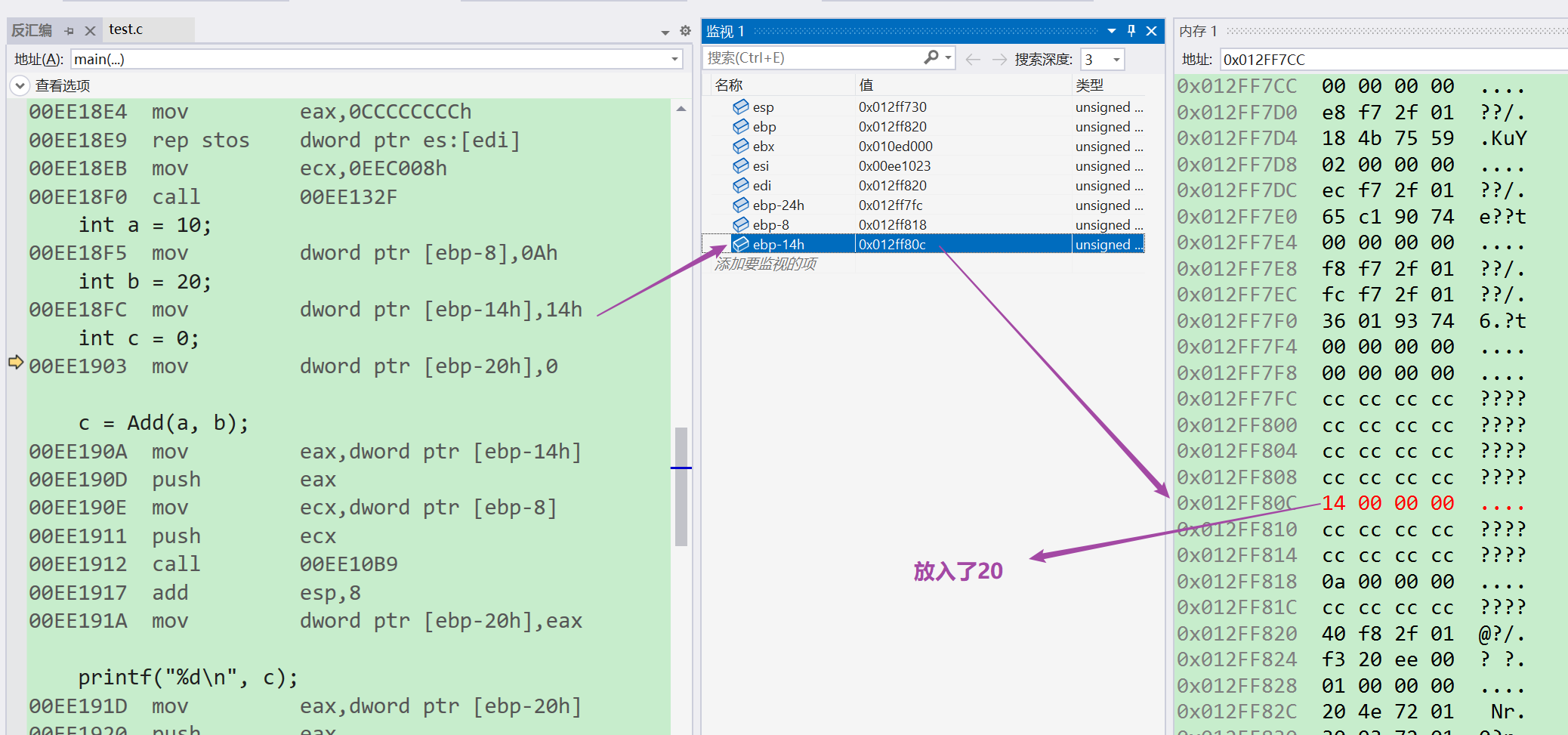Switch to the test.c tab
The image size is (1568, 735).
point(125,29)
